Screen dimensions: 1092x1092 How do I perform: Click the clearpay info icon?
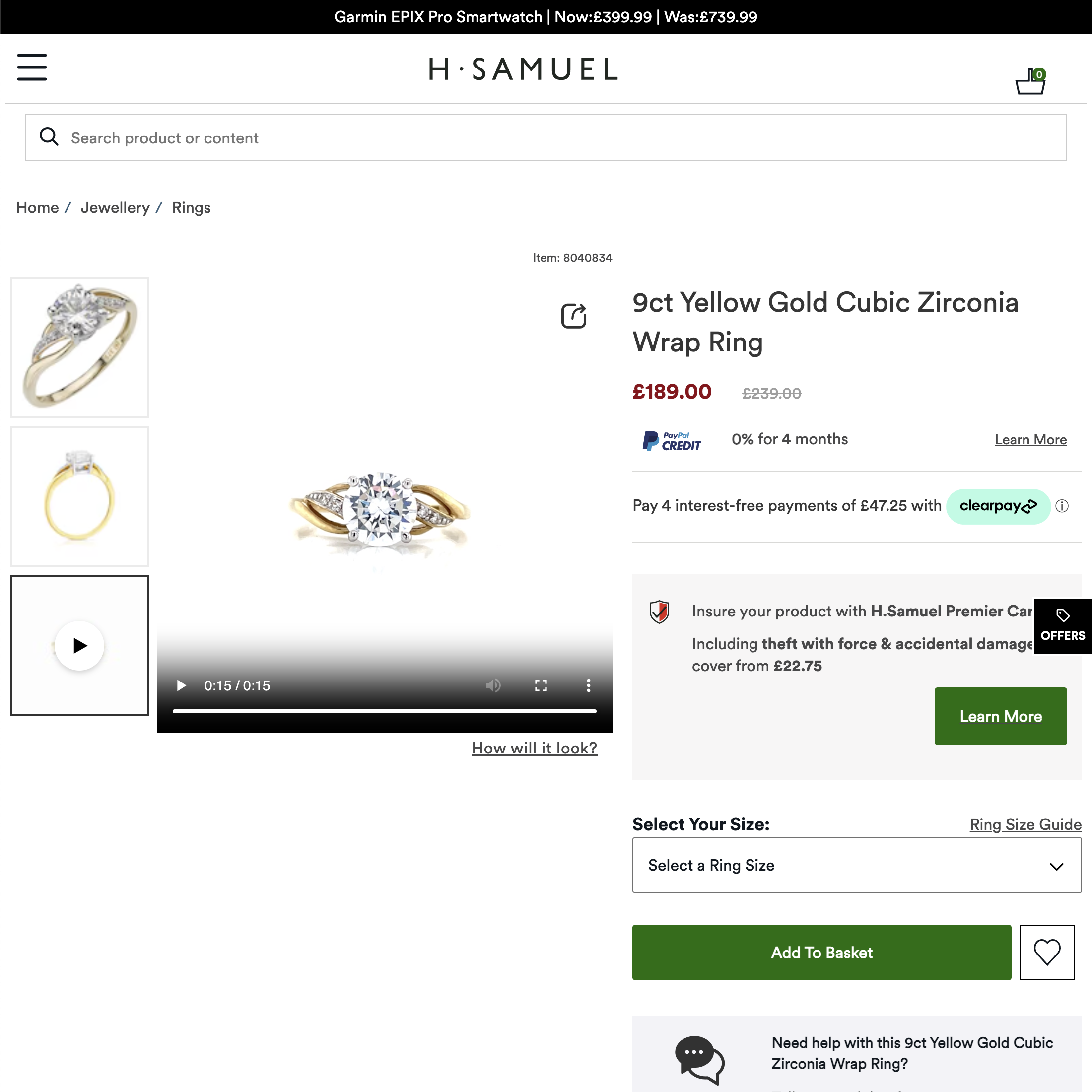[1062, 506]
